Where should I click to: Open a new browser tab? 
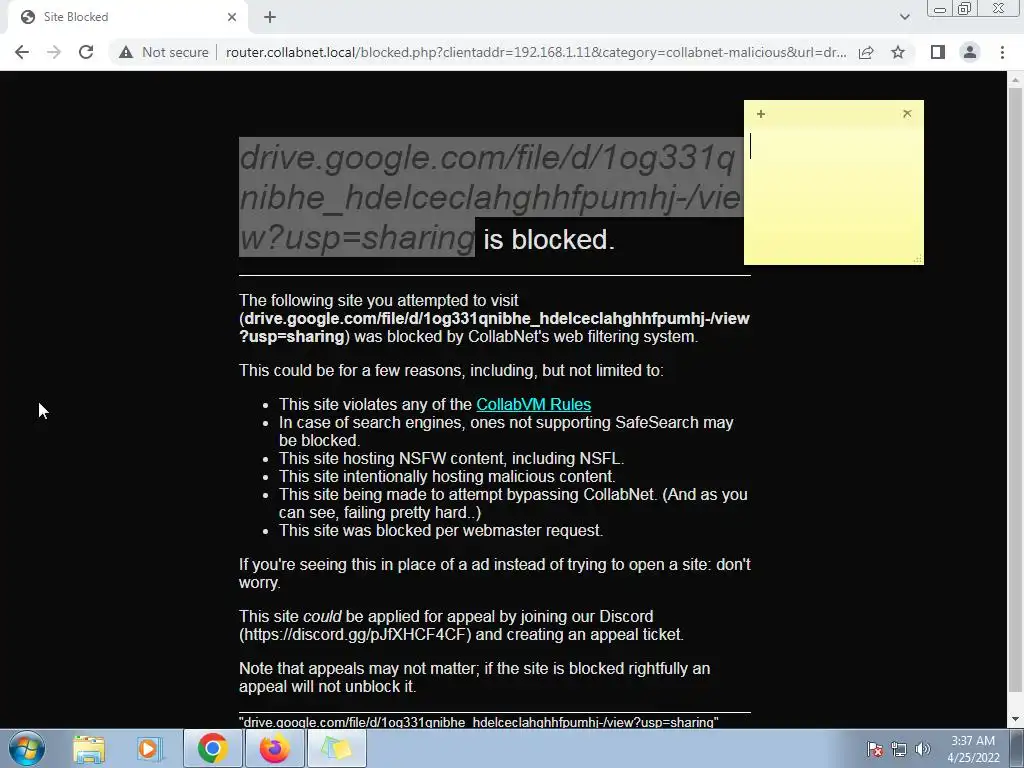coord(270,17)
